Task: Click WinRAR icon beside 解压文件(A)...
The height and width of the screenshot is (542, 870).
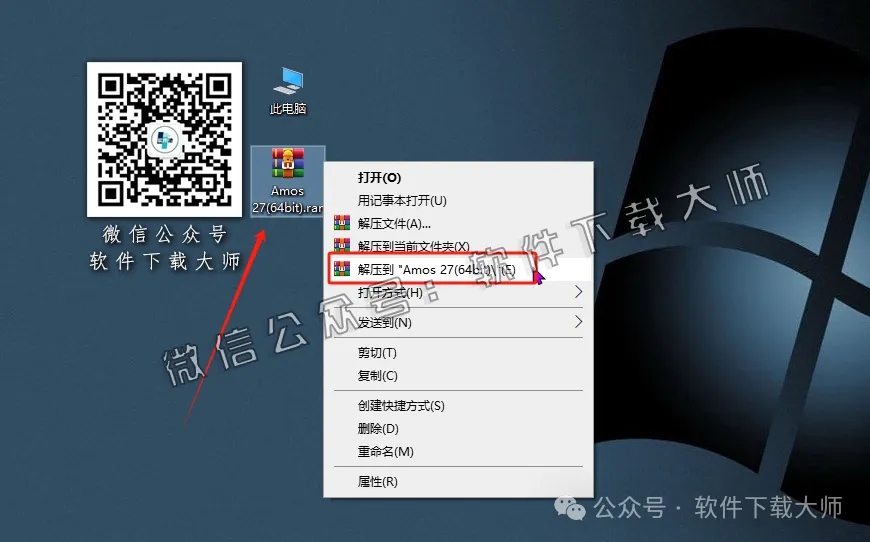Action: [x=342, y=223]
